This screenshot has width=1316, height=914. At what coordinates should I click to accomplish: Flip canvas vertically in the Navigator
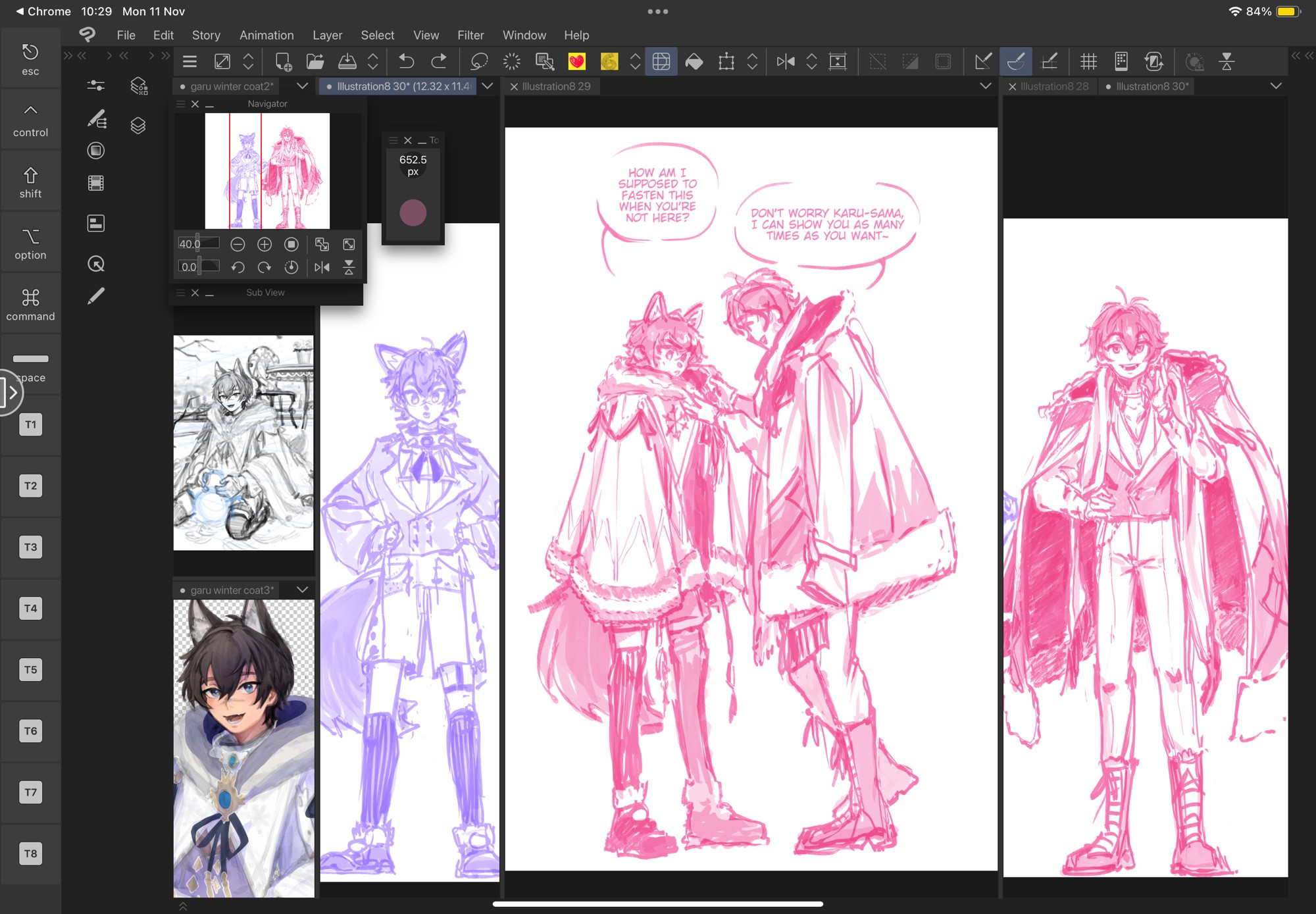click(349, 267)
